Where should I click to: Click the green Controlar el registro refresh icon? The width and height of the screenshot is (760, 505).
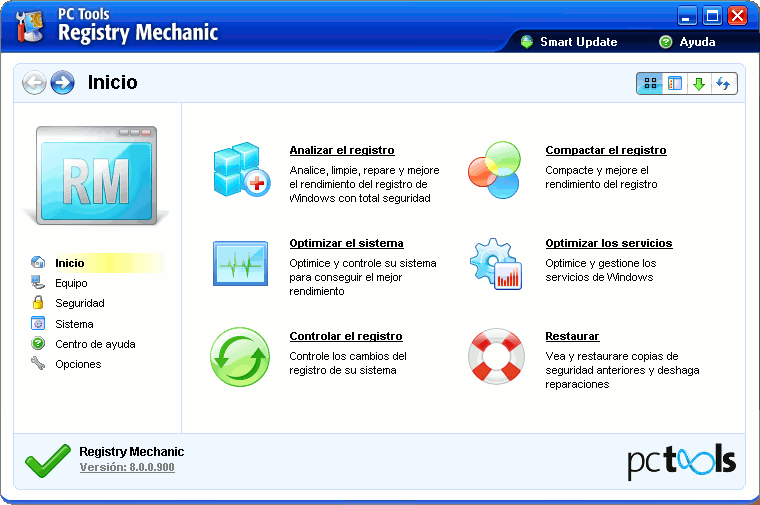[x=240, y=357]
